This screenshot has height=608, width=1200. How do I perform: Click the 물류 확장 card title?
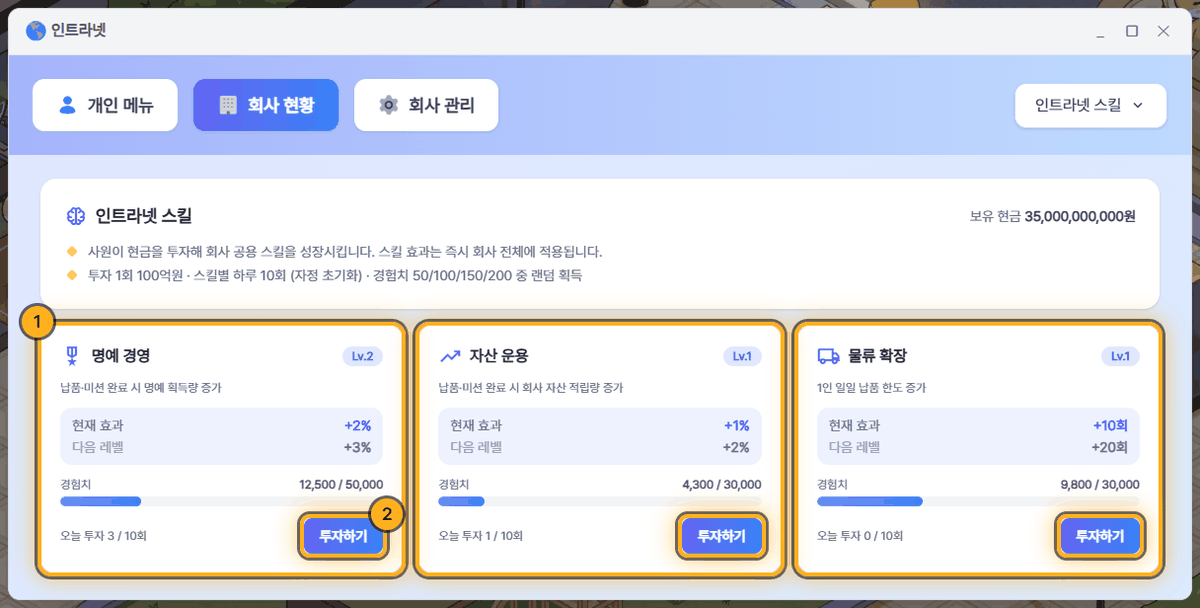(x=877, y=356)
